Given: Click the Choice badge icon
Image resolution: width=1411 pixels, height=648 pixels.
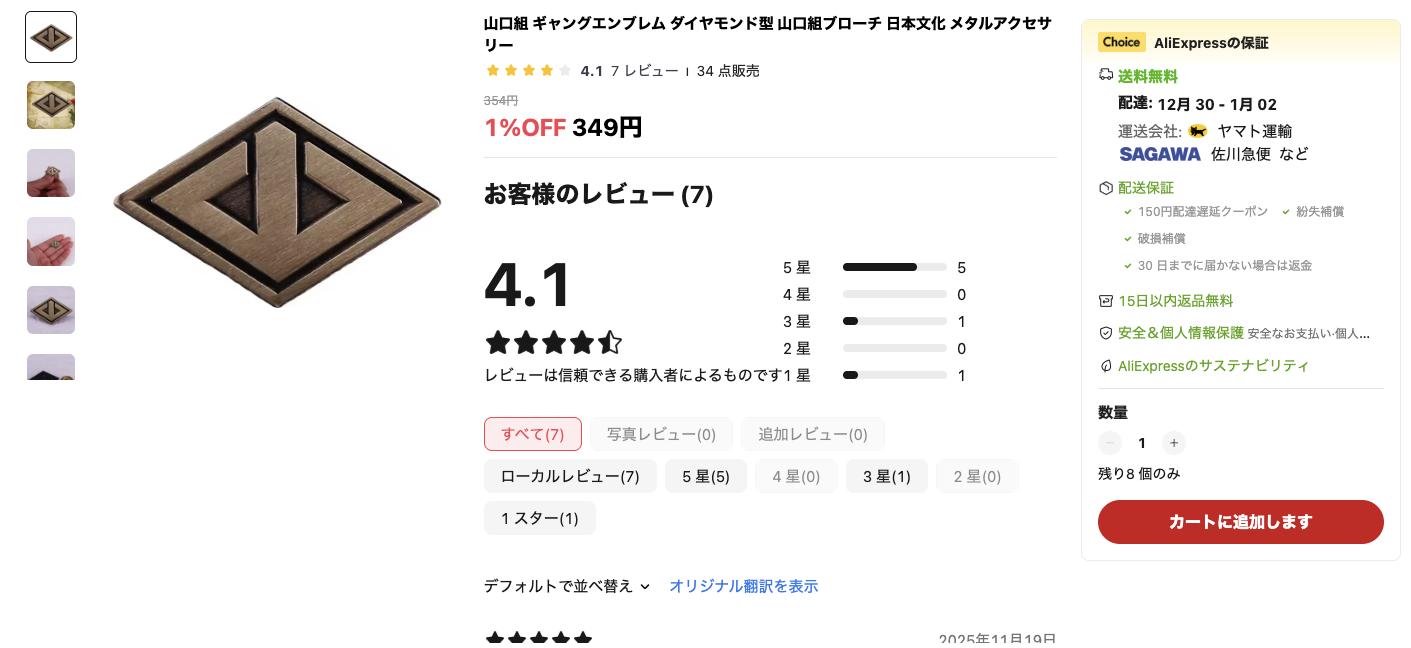Looking at the screenshot, I should (1121, 42).
